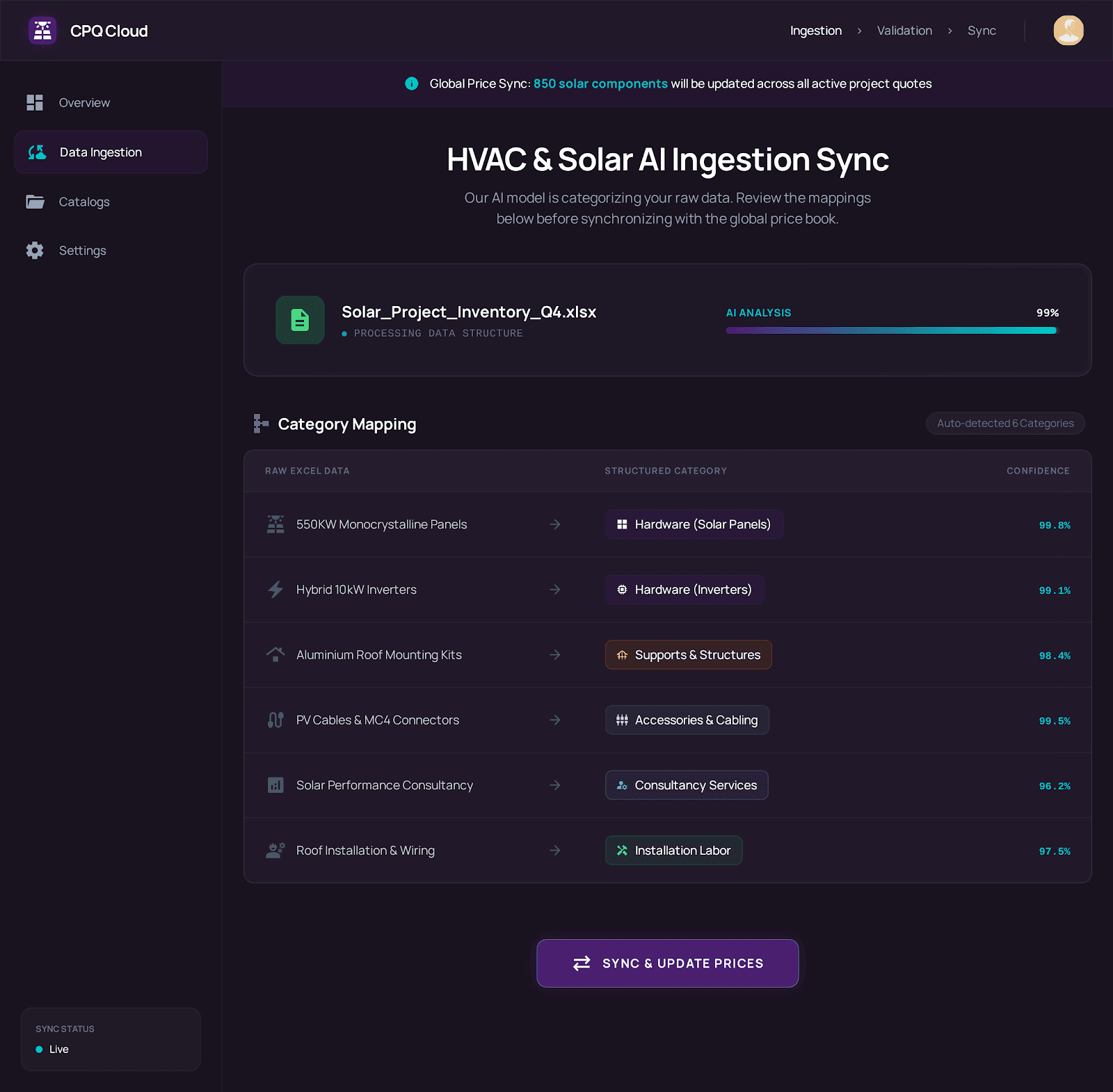Click the roof icon for Aluminium Mounting Kits
Screen dimensions: 1113x1092
tap(275, 655)
